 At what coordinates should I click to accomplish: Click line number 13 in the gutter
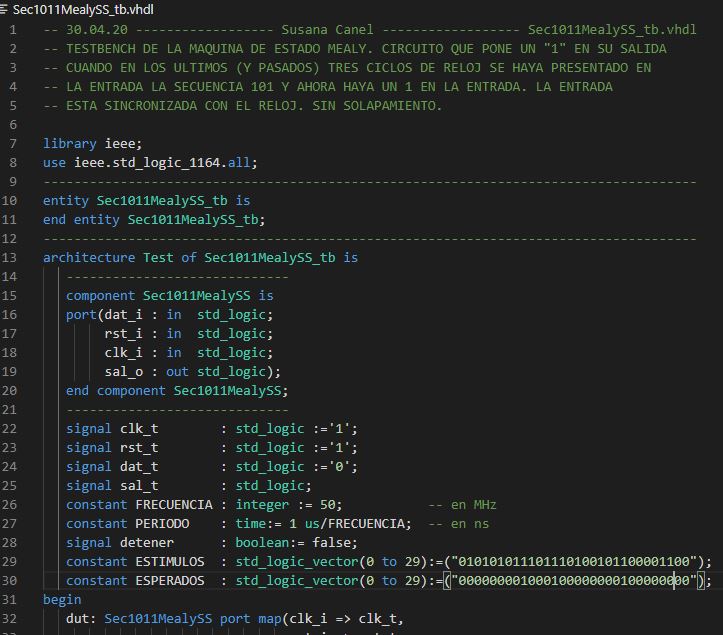click(x=11, y=258)
